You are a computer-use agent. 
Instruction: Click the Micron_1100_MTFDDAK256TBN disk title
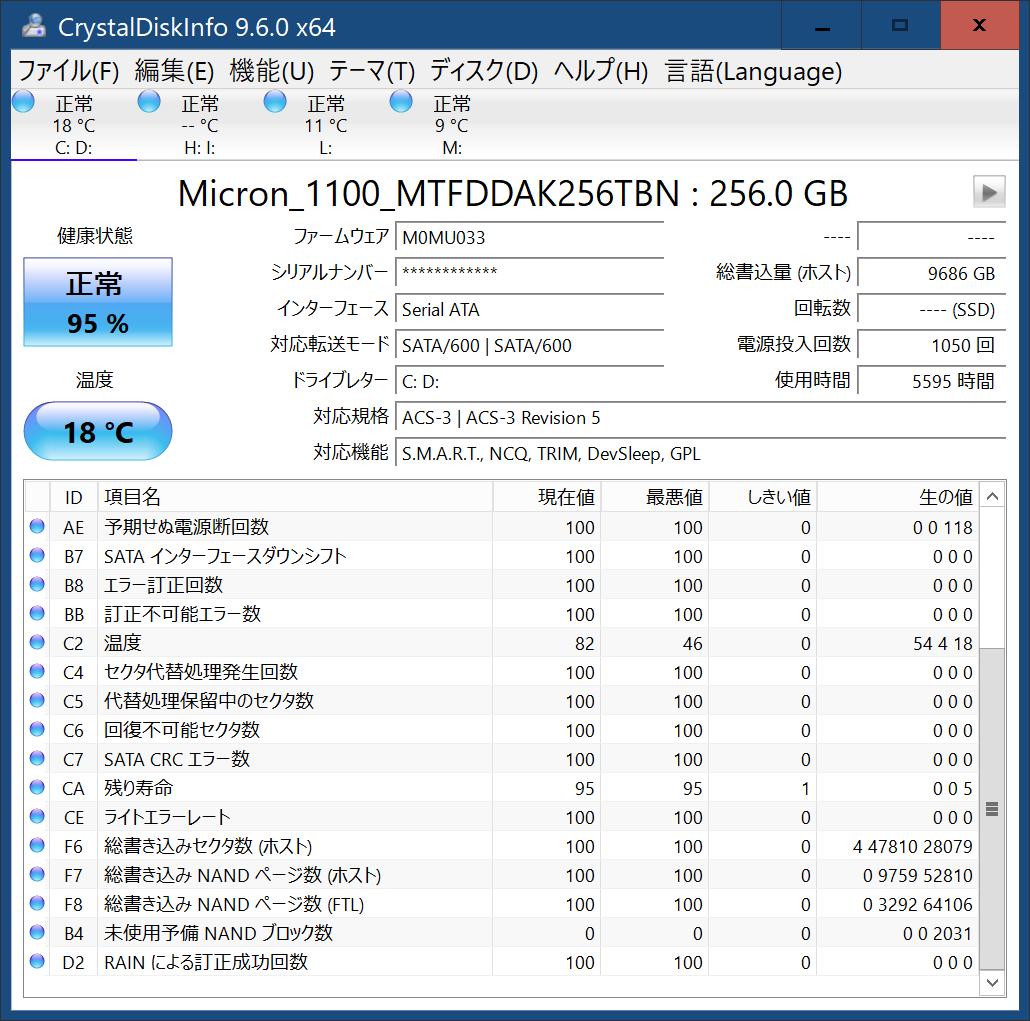pyautogui.click(x=512, y=193)
